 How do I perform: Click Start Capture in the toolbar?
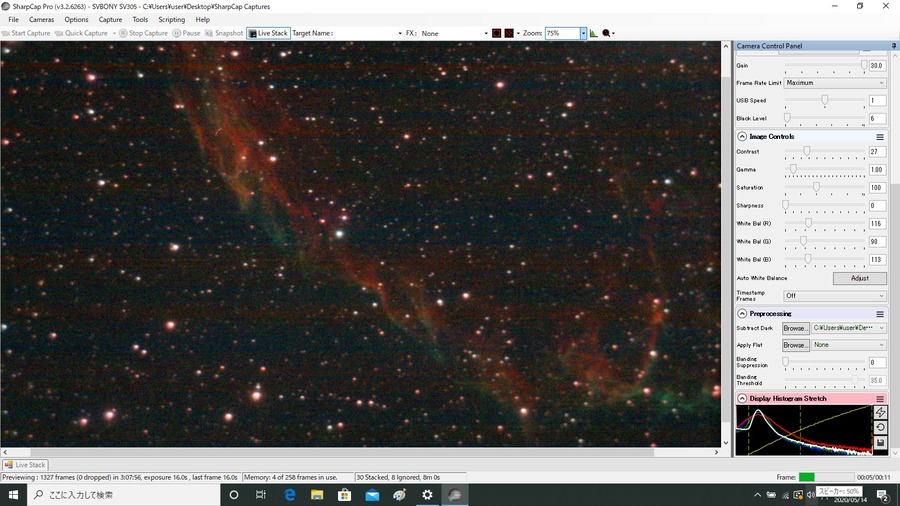click(x=26, y=33)
